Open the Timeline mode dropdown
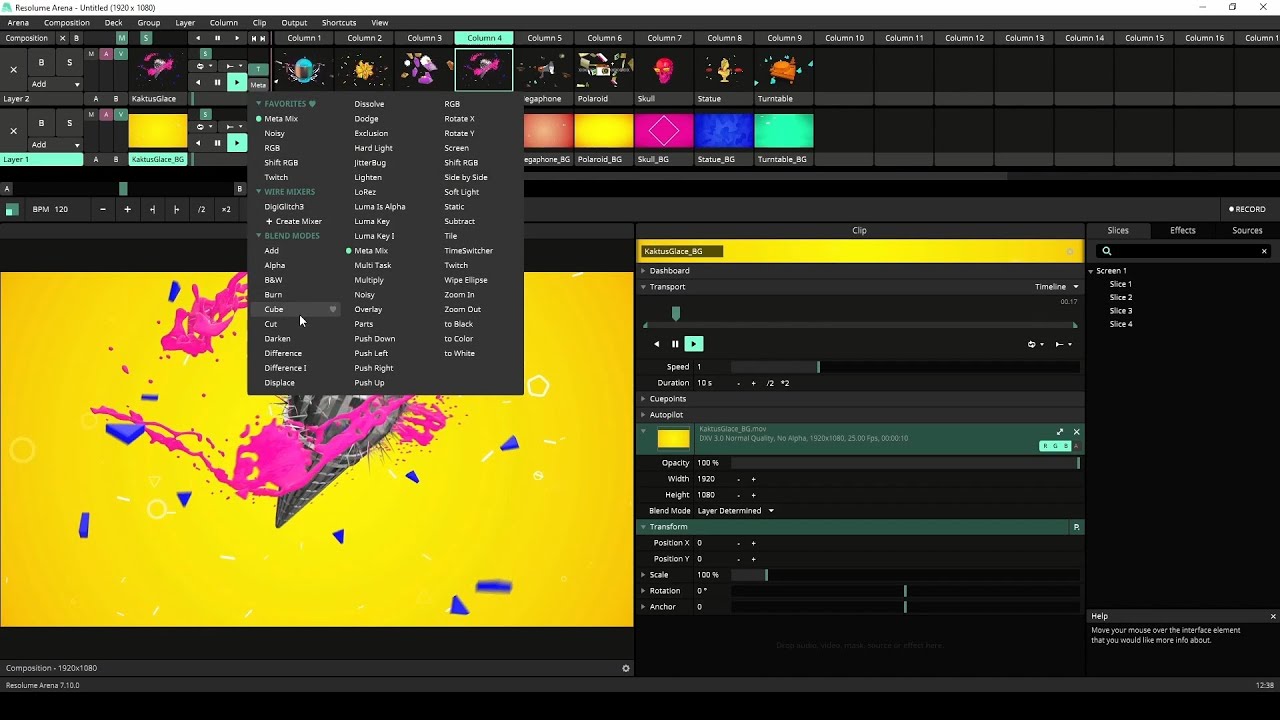 click(x=1053, y=286)
